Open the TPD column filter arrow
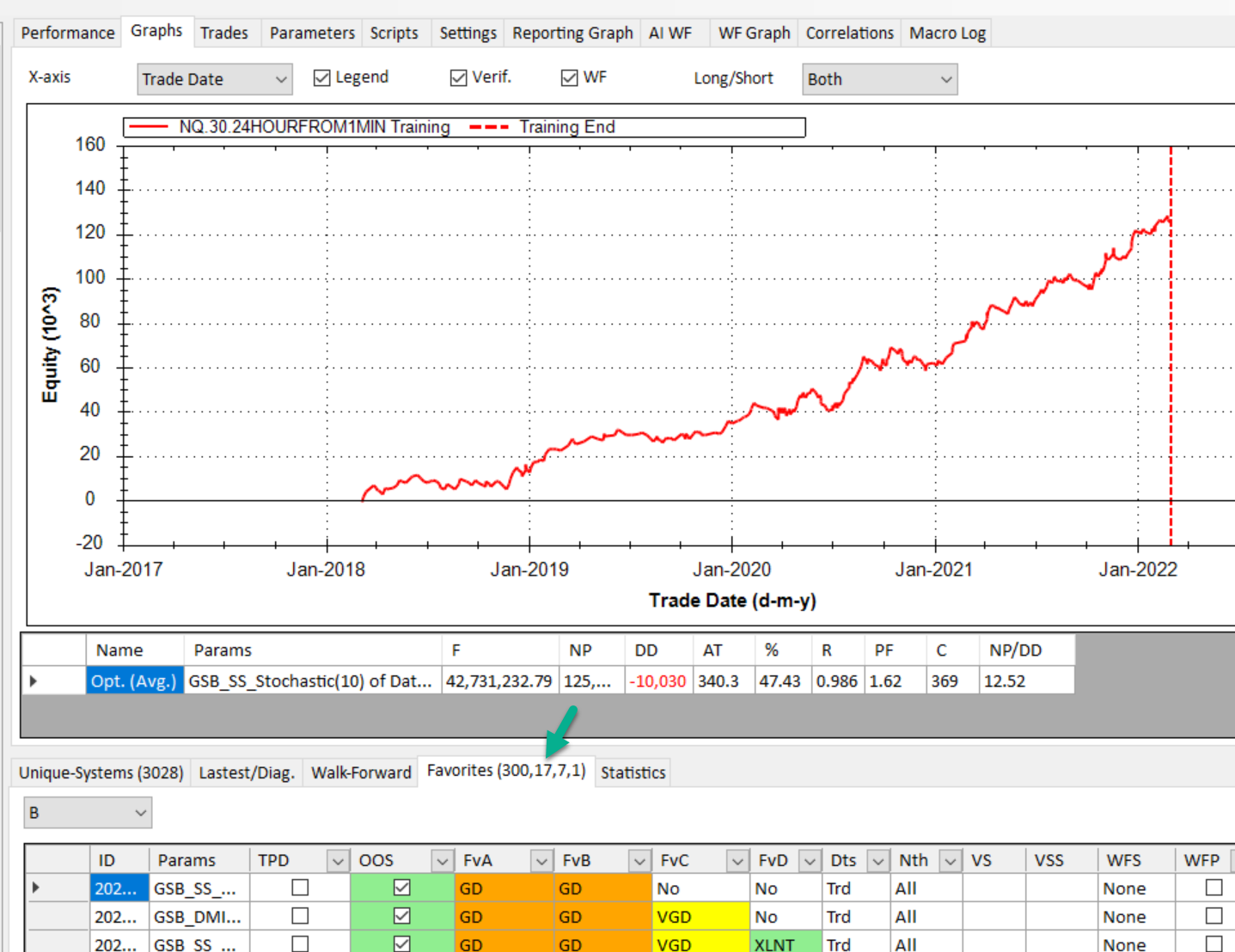This screenshot has height=952, width=1235. 338,861
